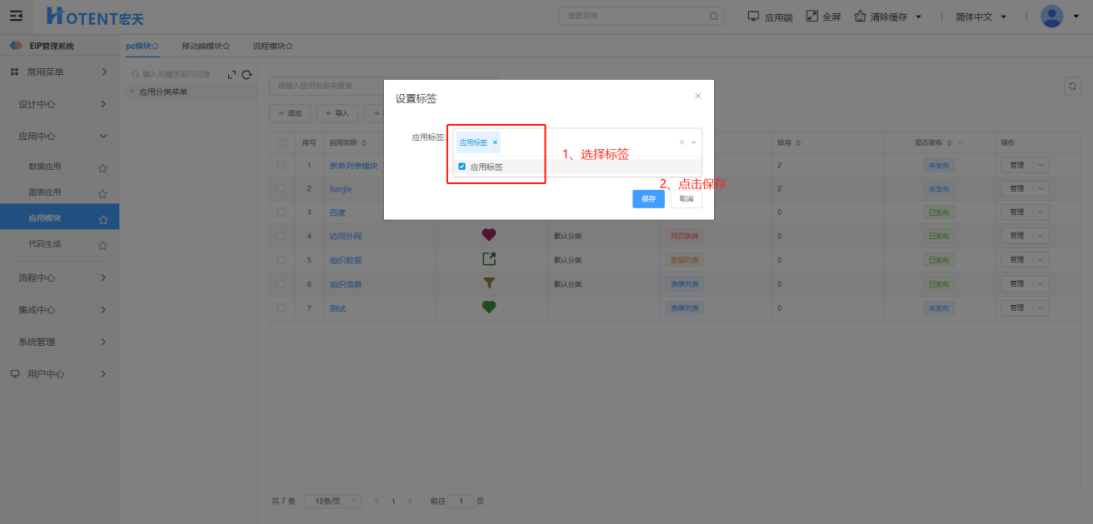Screen dimensions: 1093x524
Task: Click the green heart icon in 测试 row
Action: (489, 307)
